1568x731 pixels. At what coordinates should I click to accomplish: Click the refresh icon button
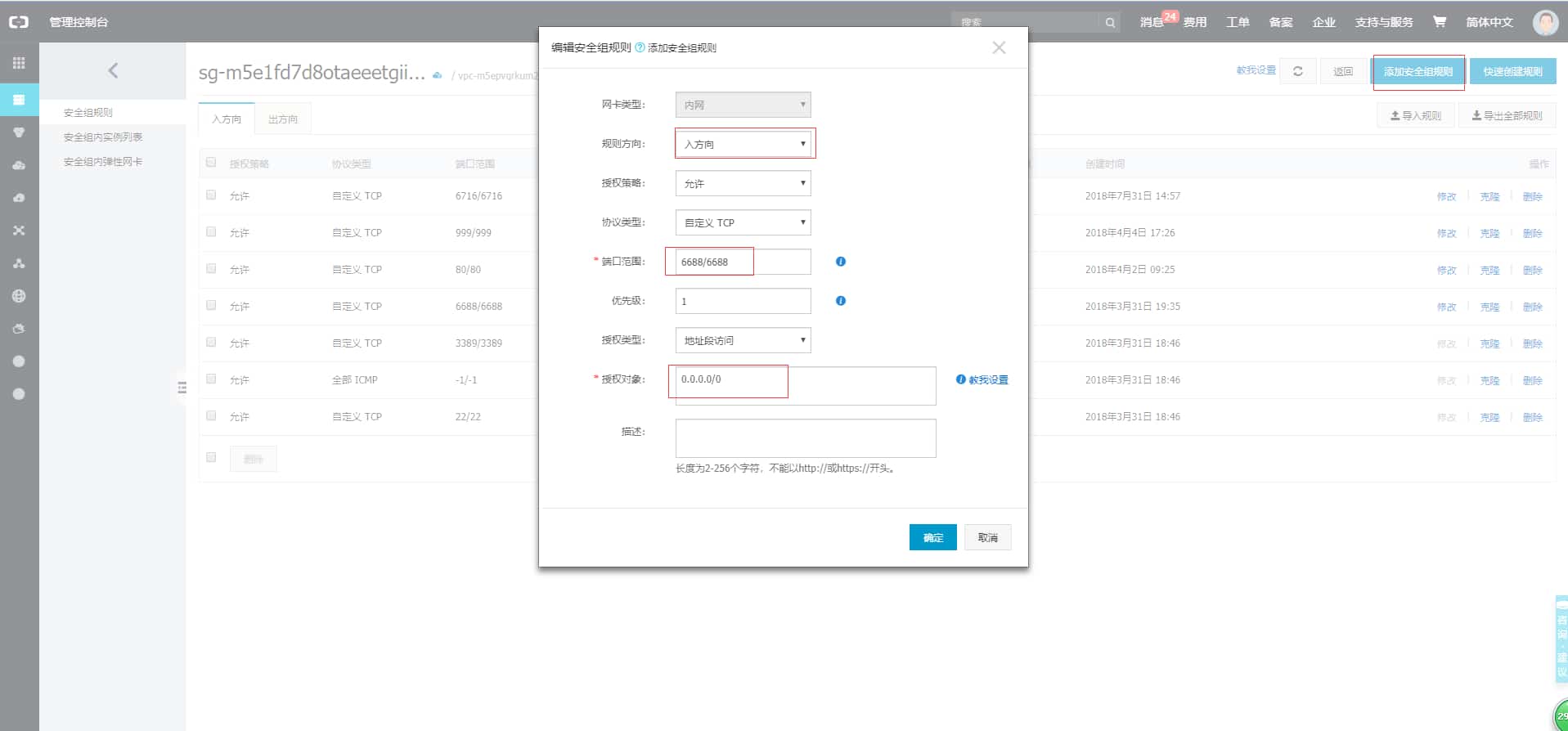(x=1297, y=71)
